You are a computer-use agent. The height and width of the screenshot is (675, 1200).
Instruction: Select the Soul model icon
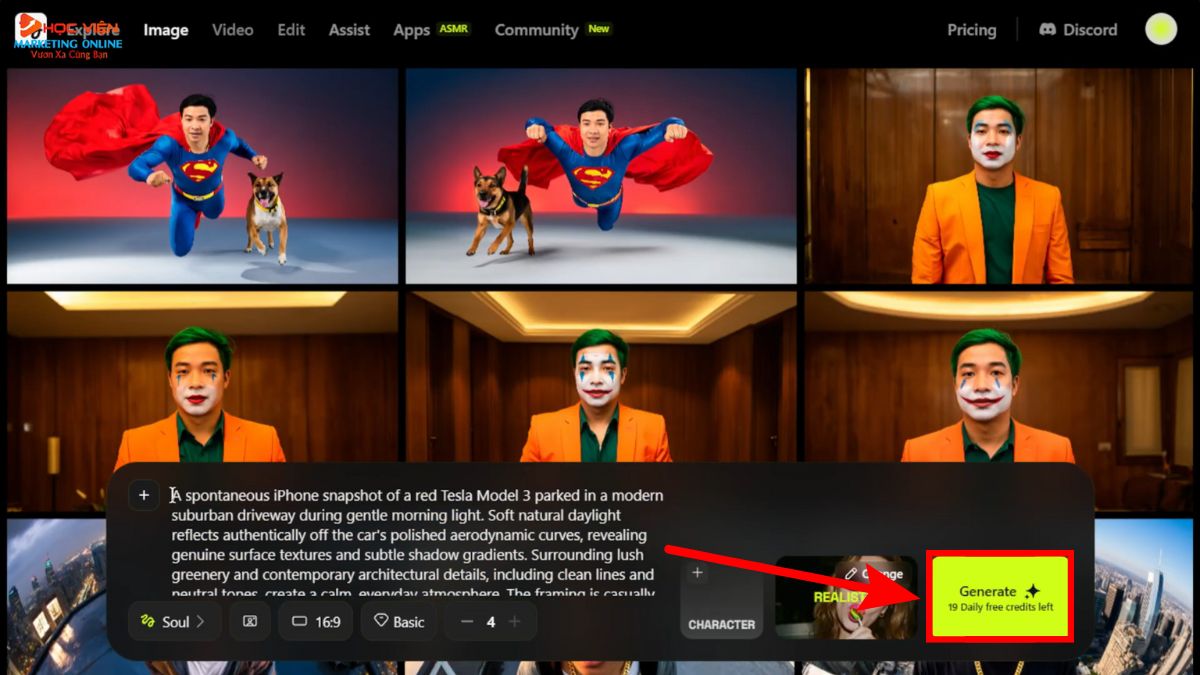point(147,621)
